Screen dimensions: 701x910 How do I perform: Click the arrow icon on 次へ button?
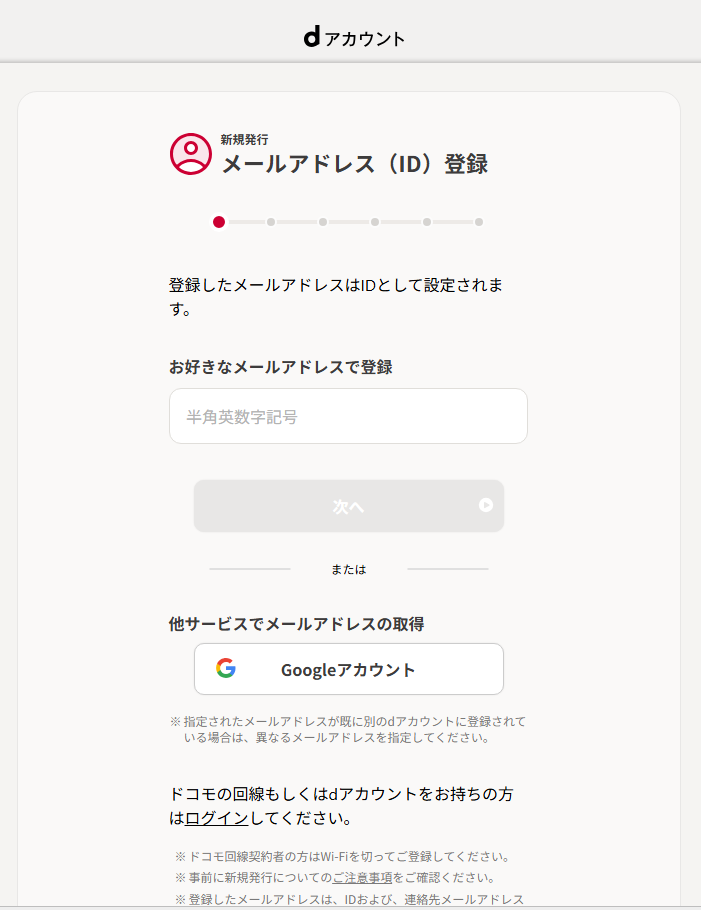tap(486, 506)
